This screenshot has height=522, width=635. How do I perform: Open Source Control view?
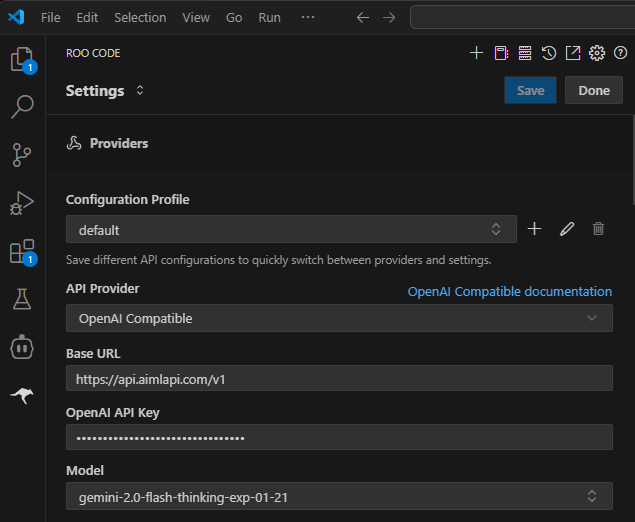[22, 154]
